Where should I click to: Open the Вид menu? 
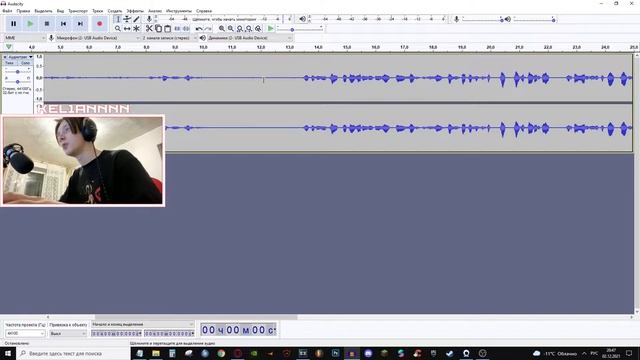click(x=60, y=11)
